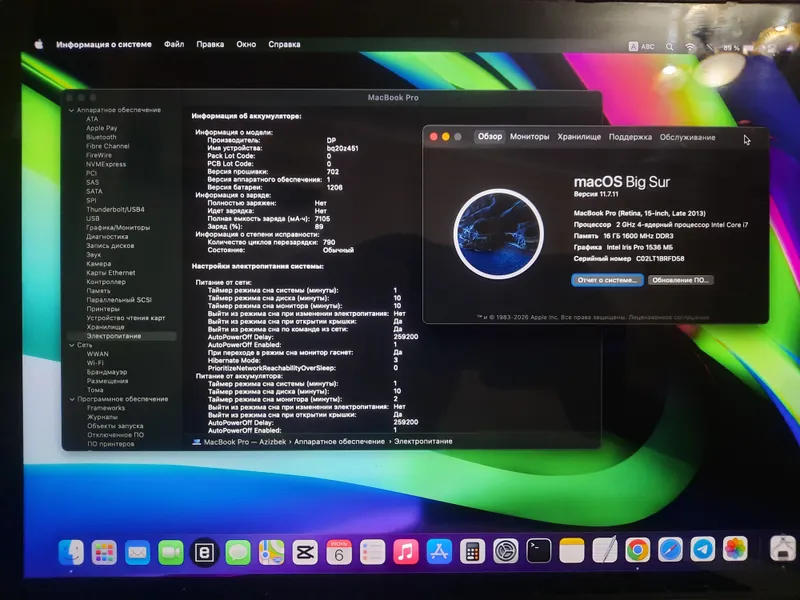Viewport: 800px width, 600px height.
Task: Open Wi-Fi status menu
Action: tap(690, 47)
